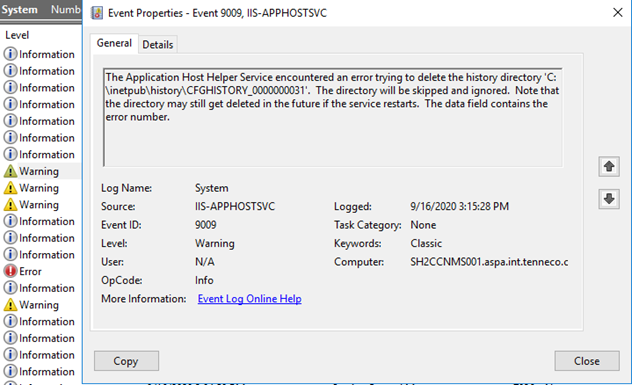Click the Close button in Event Properties
632x385 pixels.
point(587,361)
